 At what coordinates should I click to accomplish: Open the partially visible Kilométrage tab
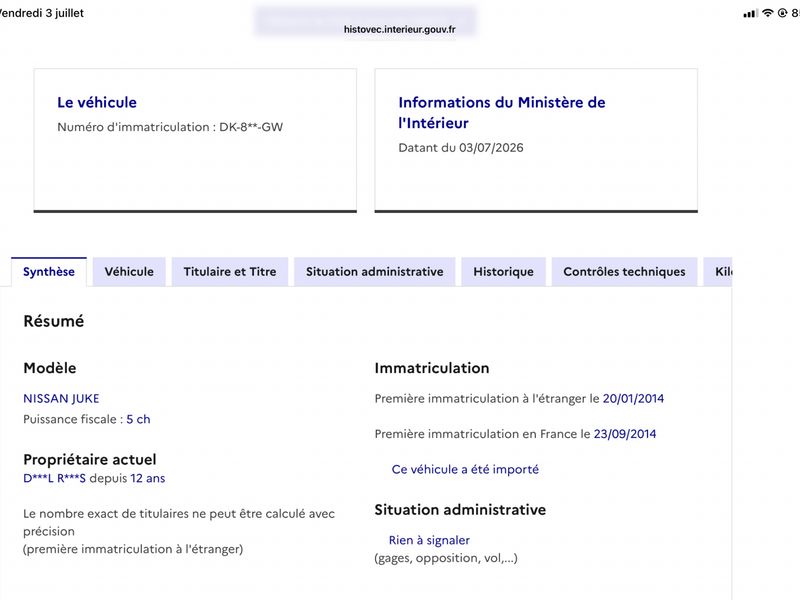718,272
